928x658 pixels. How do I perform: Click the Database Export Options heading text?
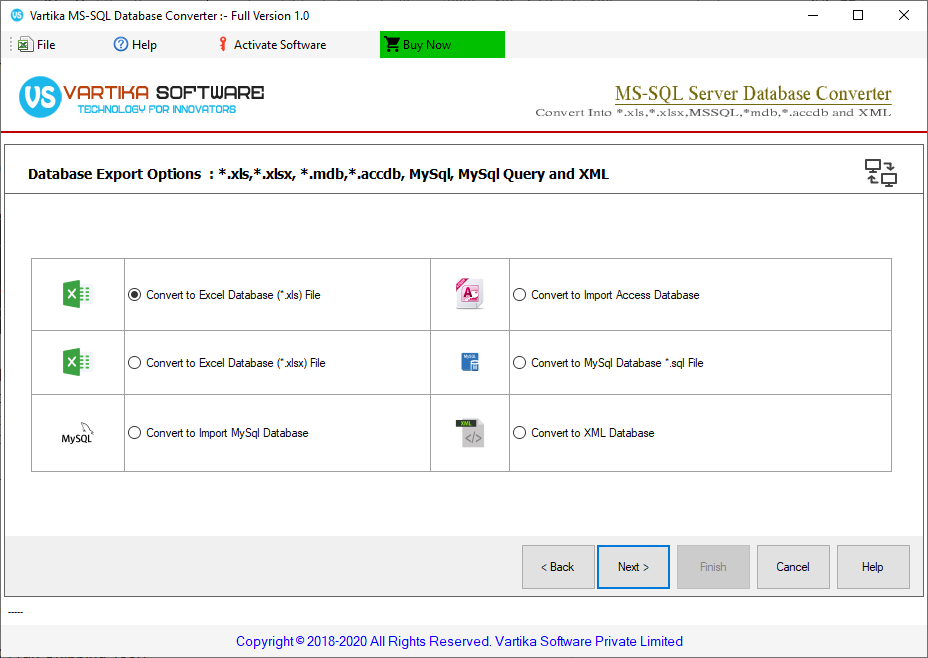[318, 174]
